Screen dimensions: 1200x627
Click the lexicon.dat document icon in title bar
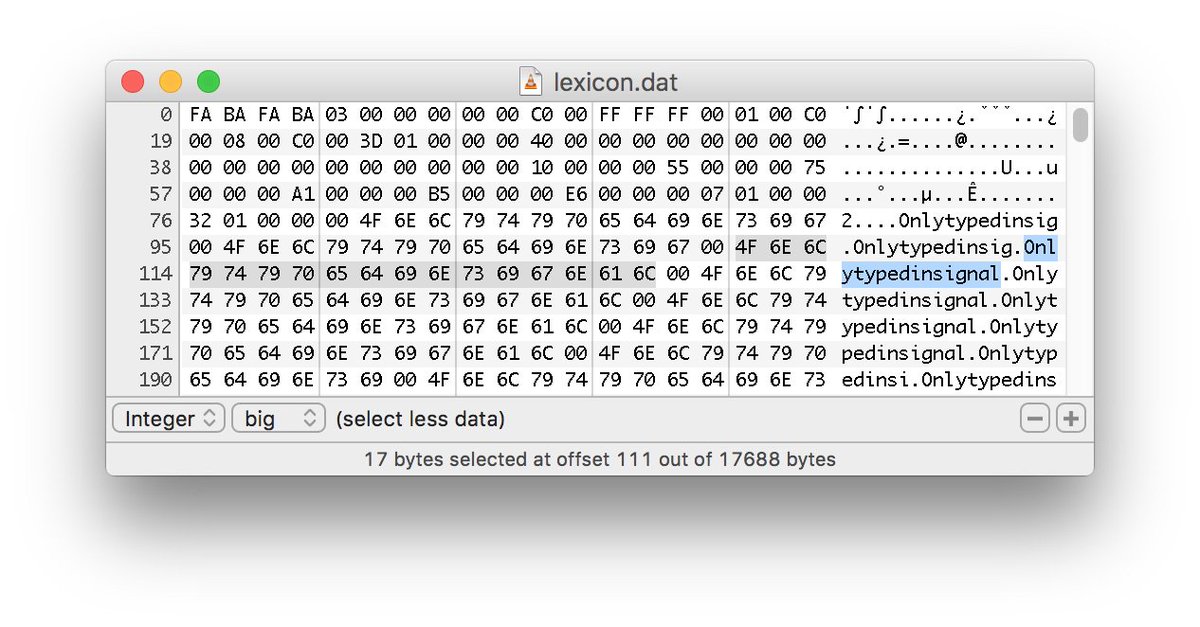(530, 81)
